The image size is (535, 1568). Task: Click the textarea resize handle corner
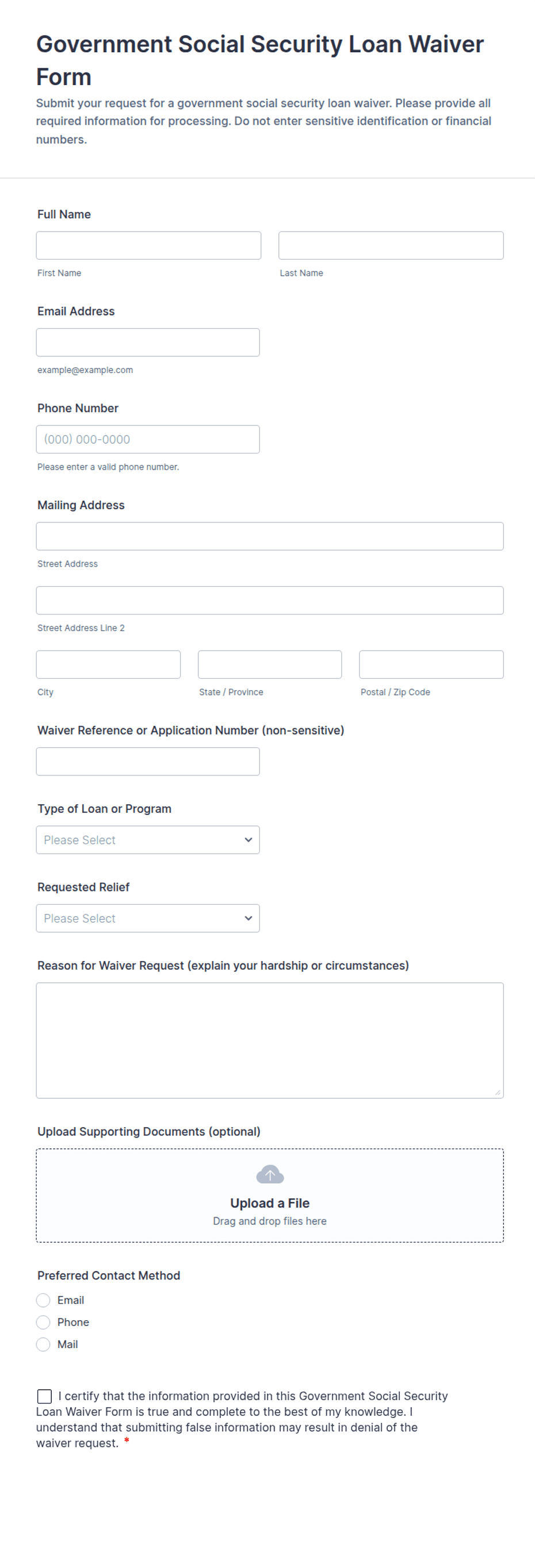pos(498,1093)
